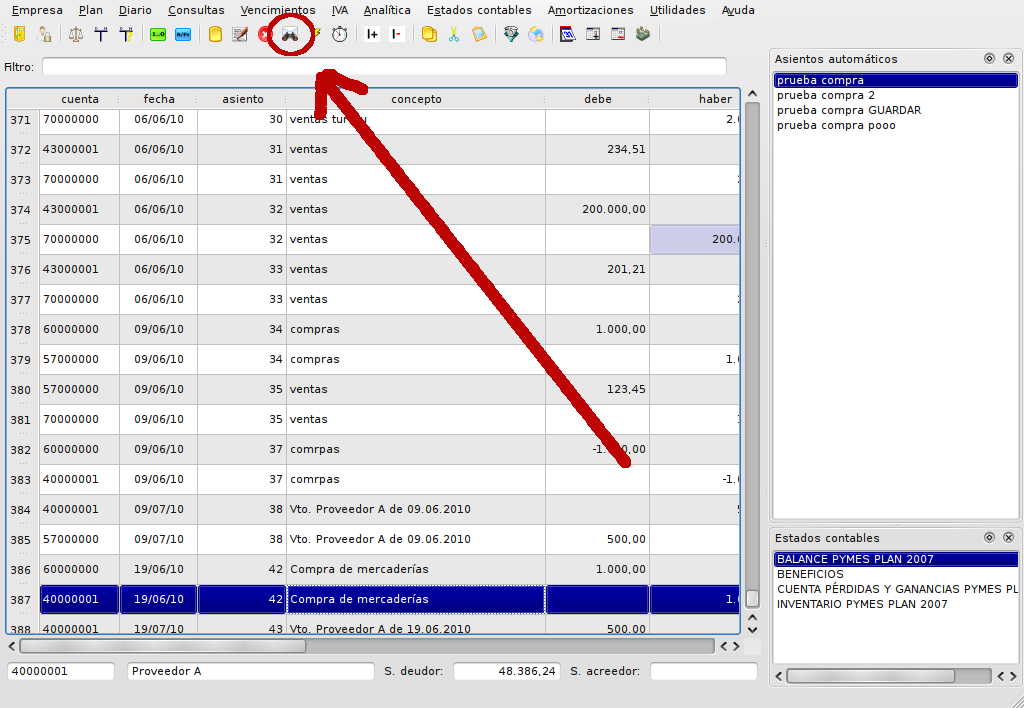Open the Ayuda menu

click(x=738, y=10)
